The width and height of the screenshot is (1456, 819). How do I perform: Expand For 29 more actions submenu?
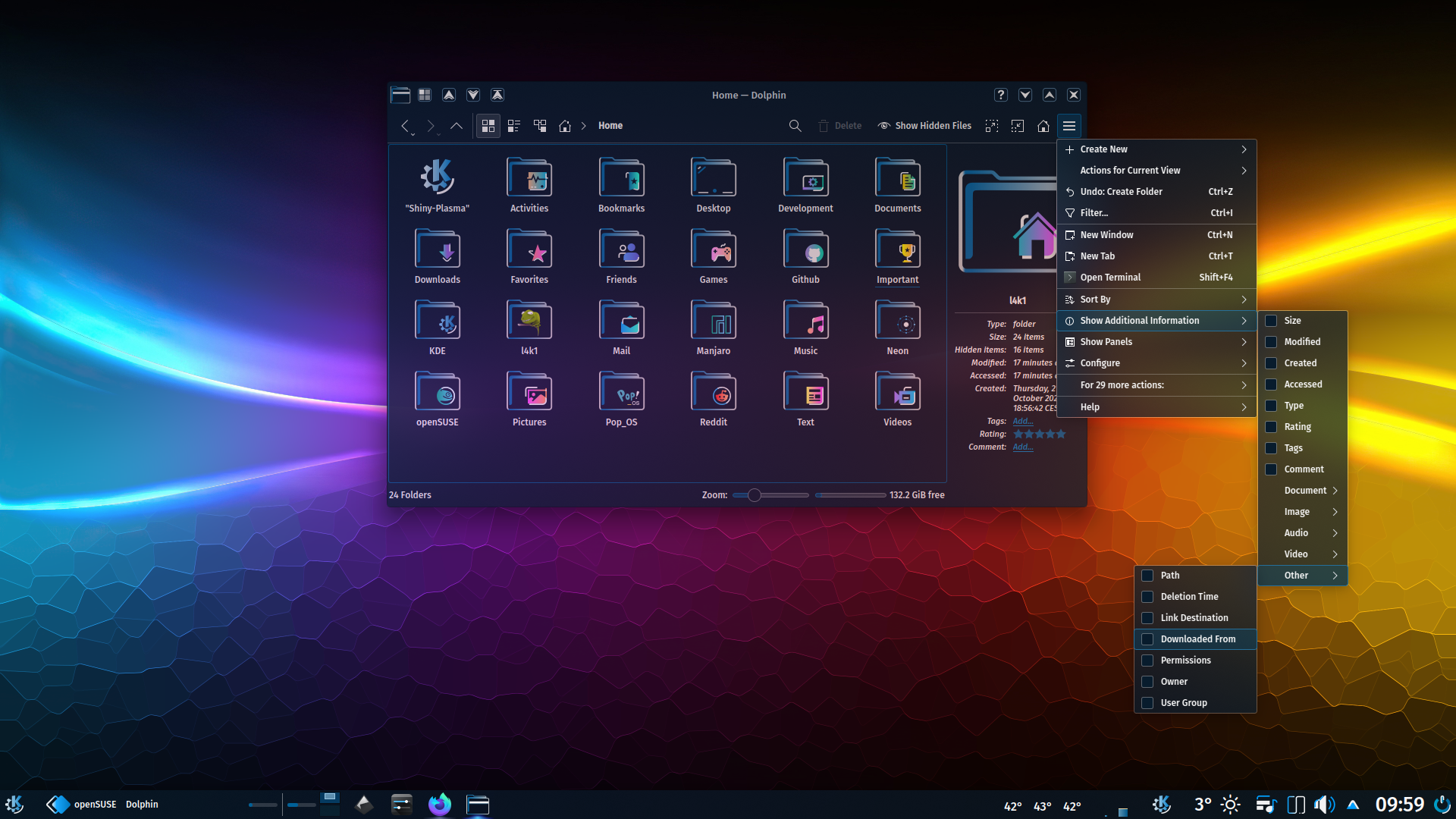[x=1156, y=385]
